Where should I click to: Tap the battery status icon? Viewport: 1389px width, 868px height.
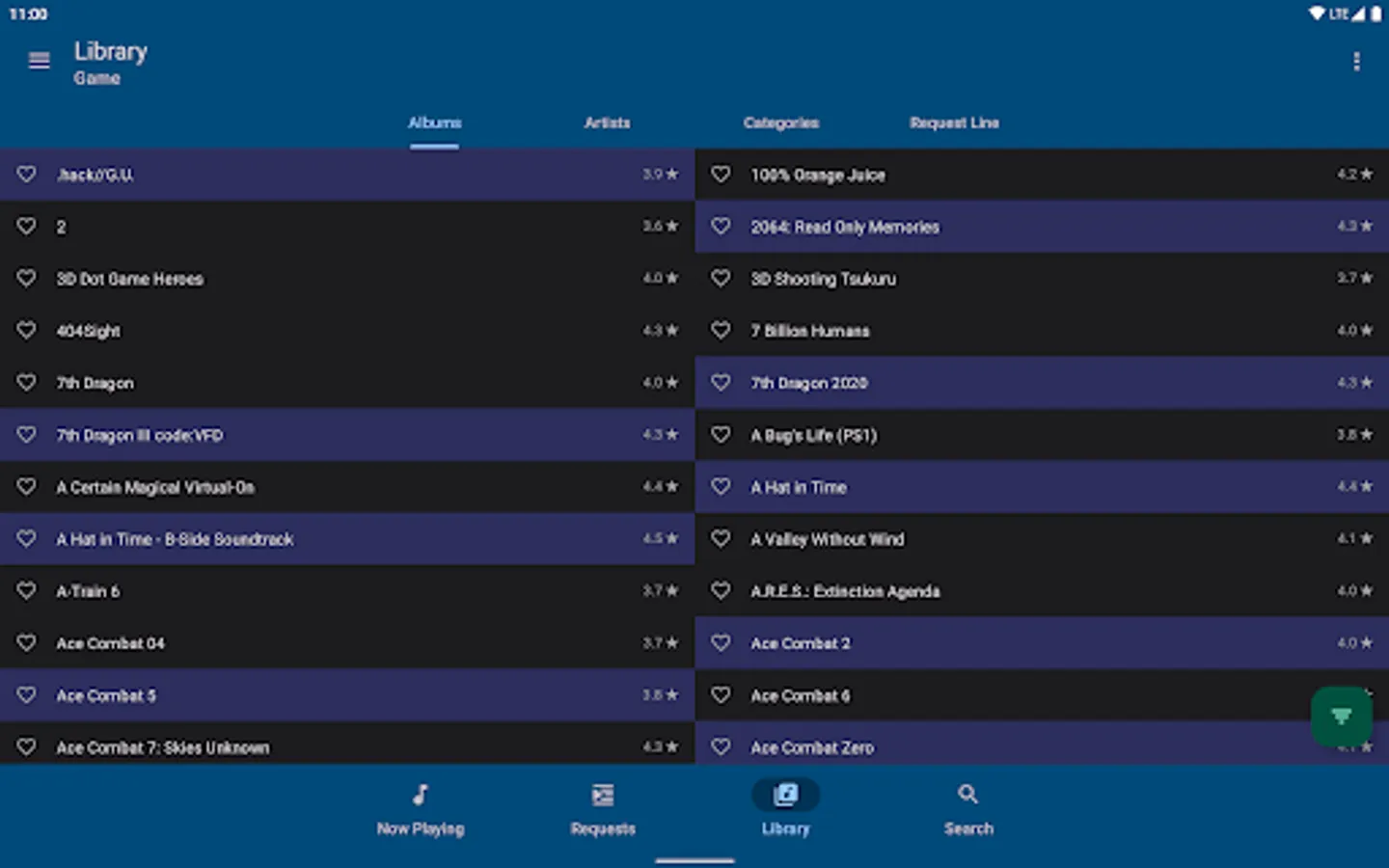pyautogui.click(x=1375, y=14)
